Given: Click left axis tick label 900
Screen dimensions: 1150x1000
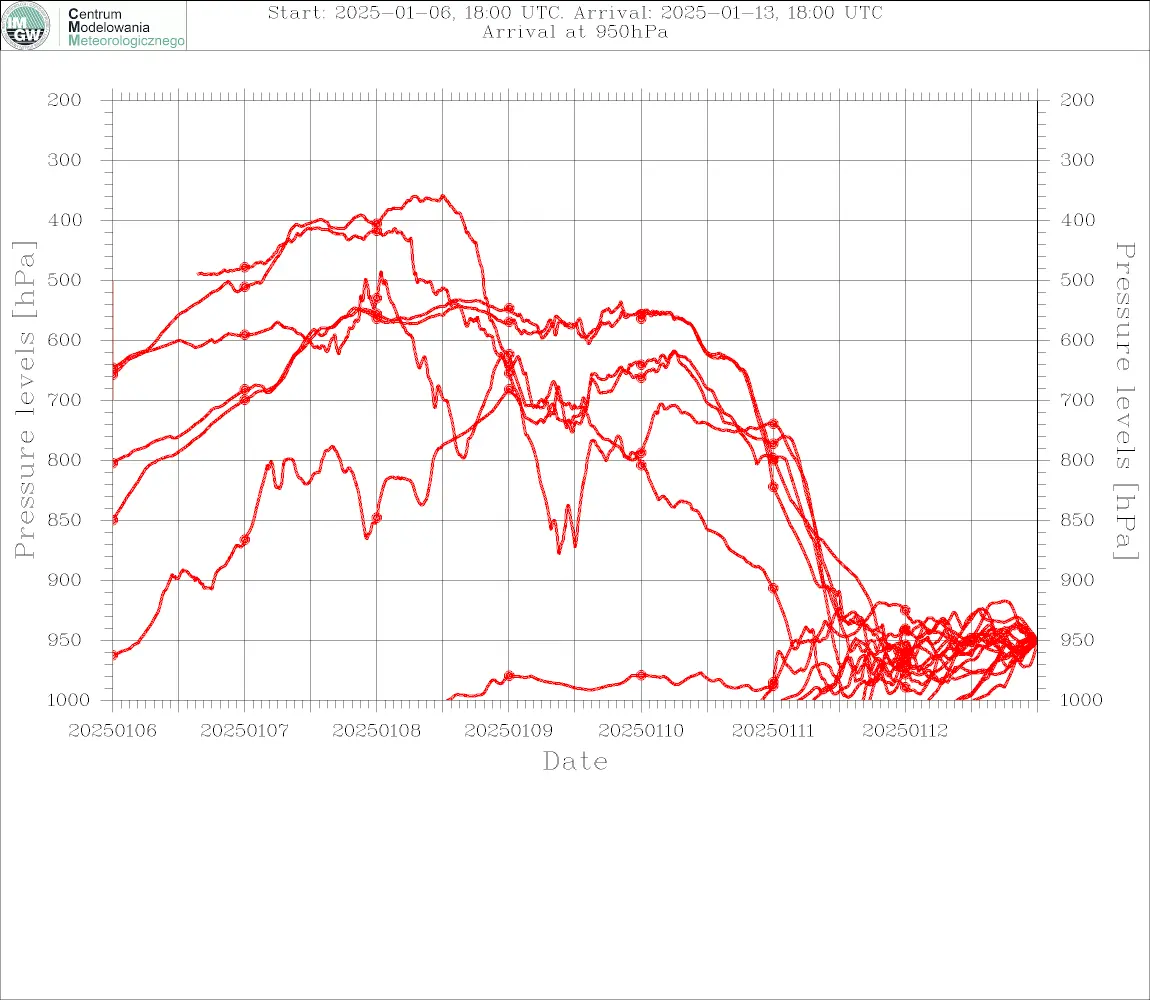Looking at the screenshot, I should click(x=65, y=580).
